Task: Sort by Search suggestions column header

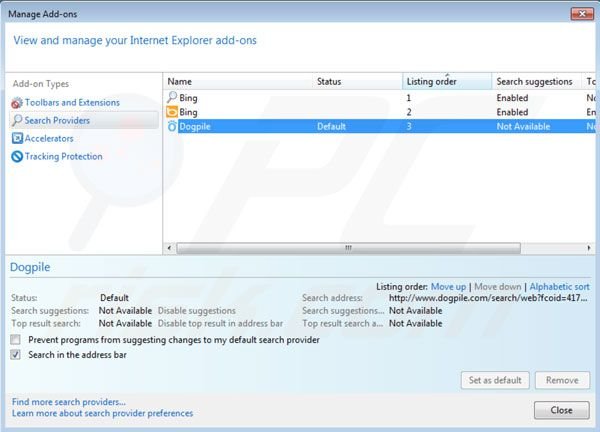Action: pos(536,82)
